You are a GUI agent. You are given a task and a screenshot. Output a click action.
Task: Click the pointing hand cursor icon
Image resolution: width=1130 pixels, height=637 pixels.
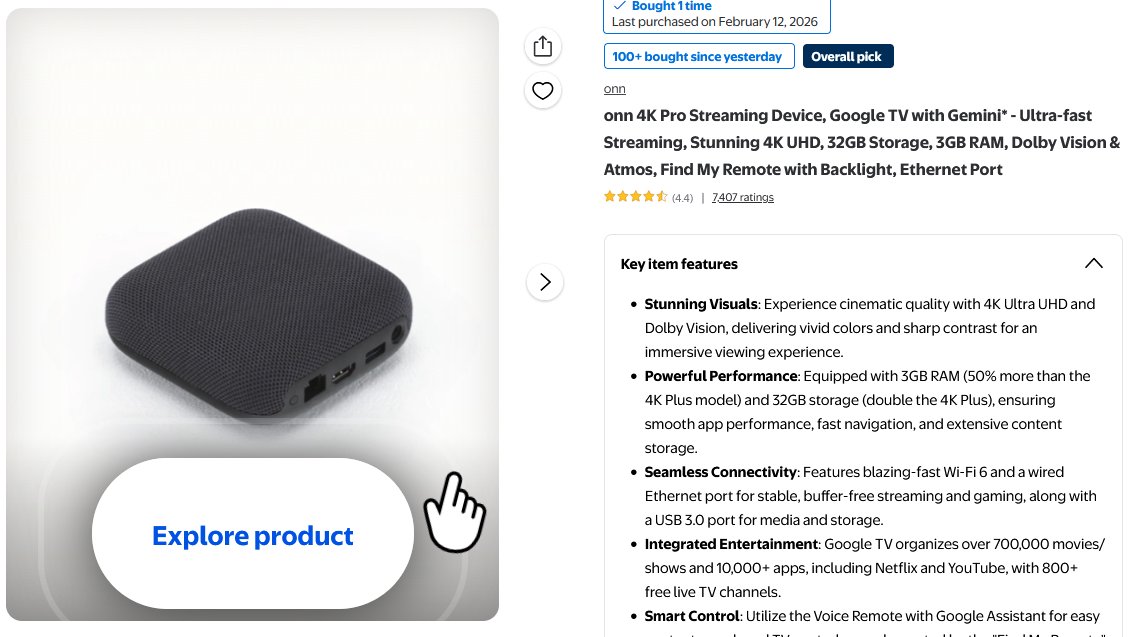click(454, 511)
